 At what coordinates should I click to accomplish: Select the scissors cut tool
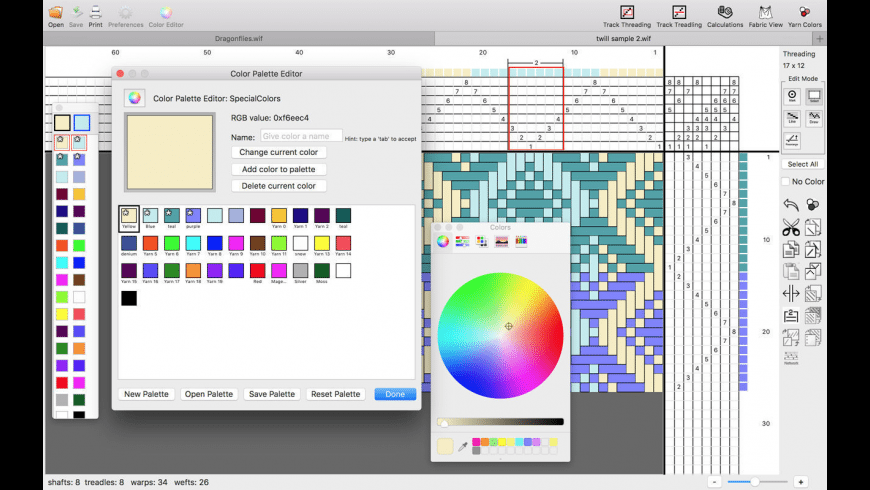coord(791,228)
